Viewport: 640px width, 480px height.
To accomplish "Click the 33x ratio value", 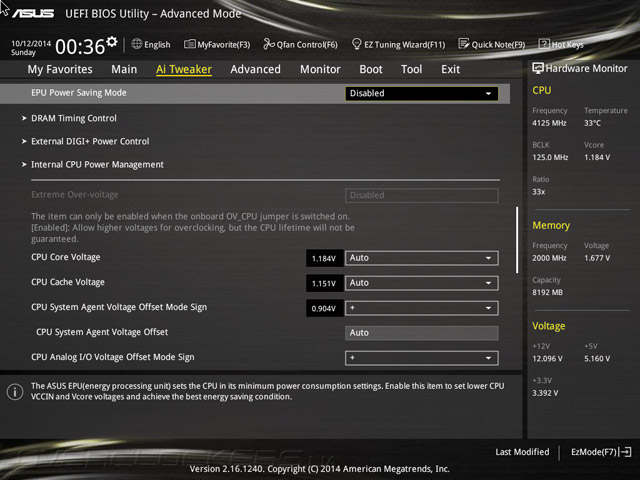I will tap(539, 191).
